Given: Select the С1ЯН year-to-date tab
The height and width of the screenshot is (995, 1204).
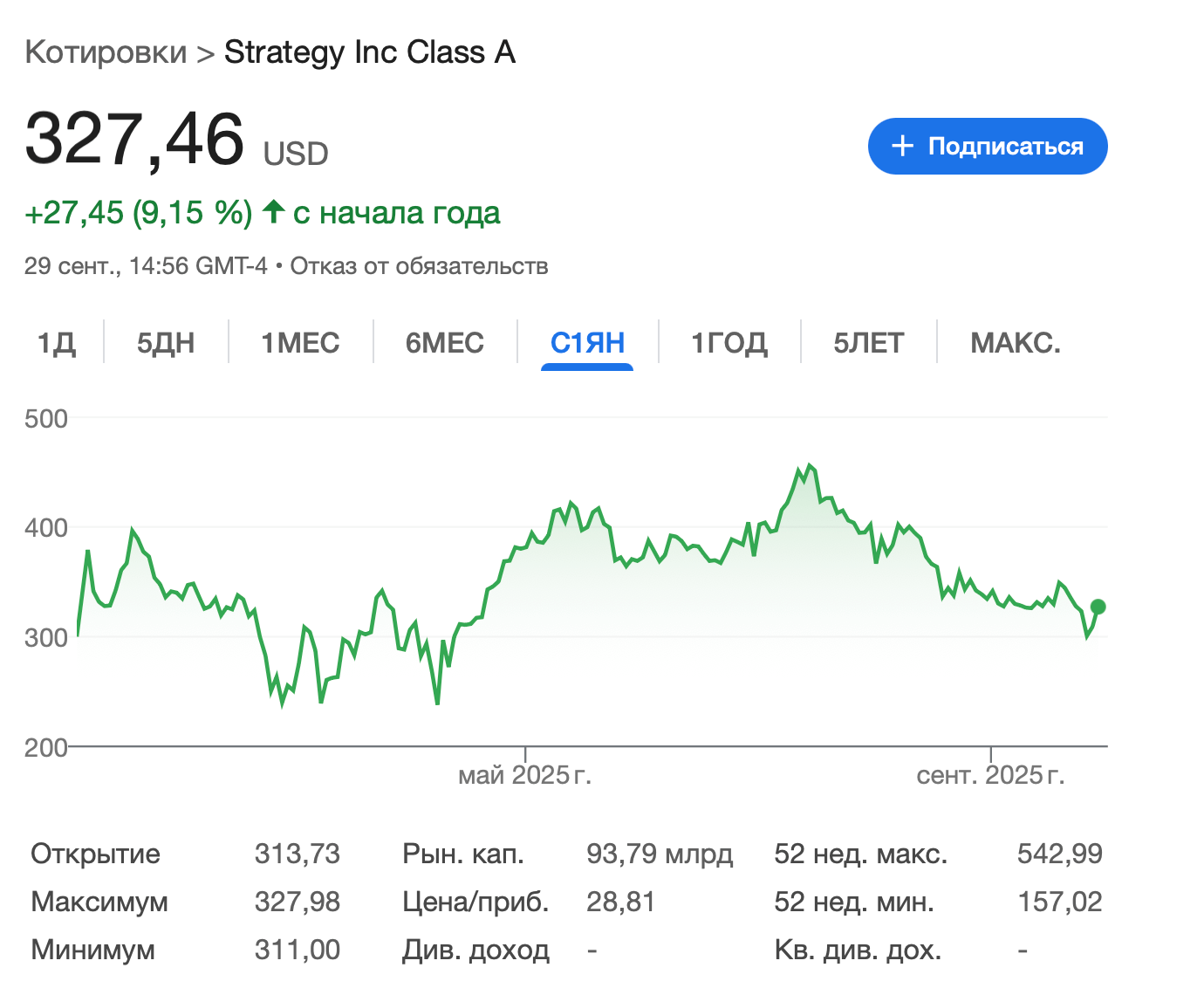Looking at the screenshot, I should point(587,343).
